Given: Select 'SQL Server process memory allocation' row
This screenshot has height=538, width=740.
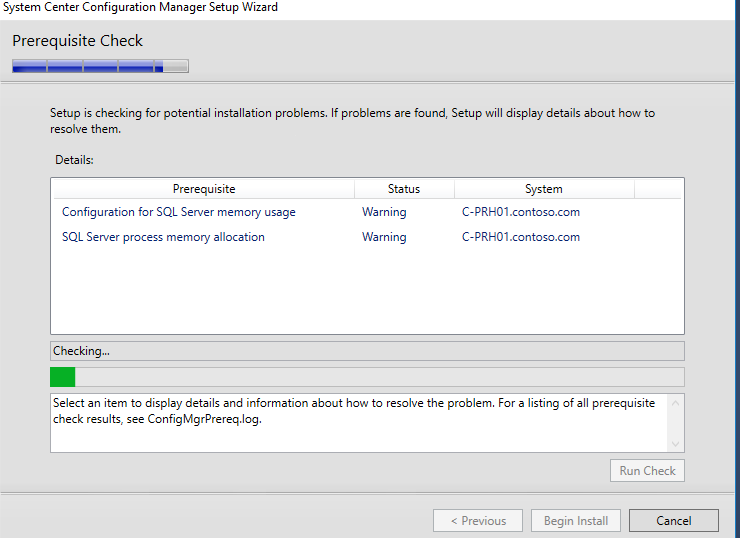Looking at the screenshot, I should tap(367, 237).
